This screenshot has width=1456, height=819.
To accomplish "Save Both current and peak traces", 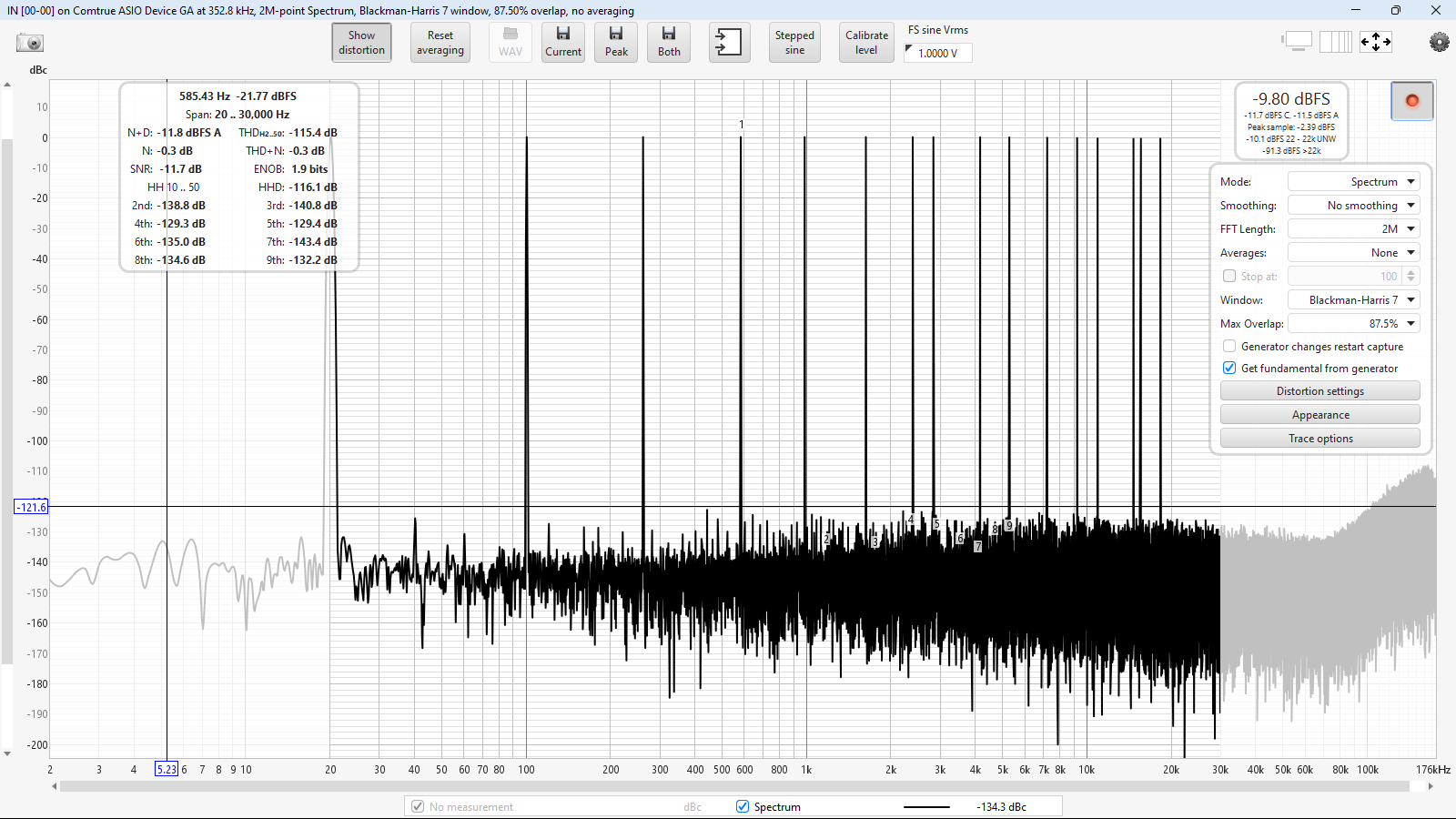I will (669, 43).
